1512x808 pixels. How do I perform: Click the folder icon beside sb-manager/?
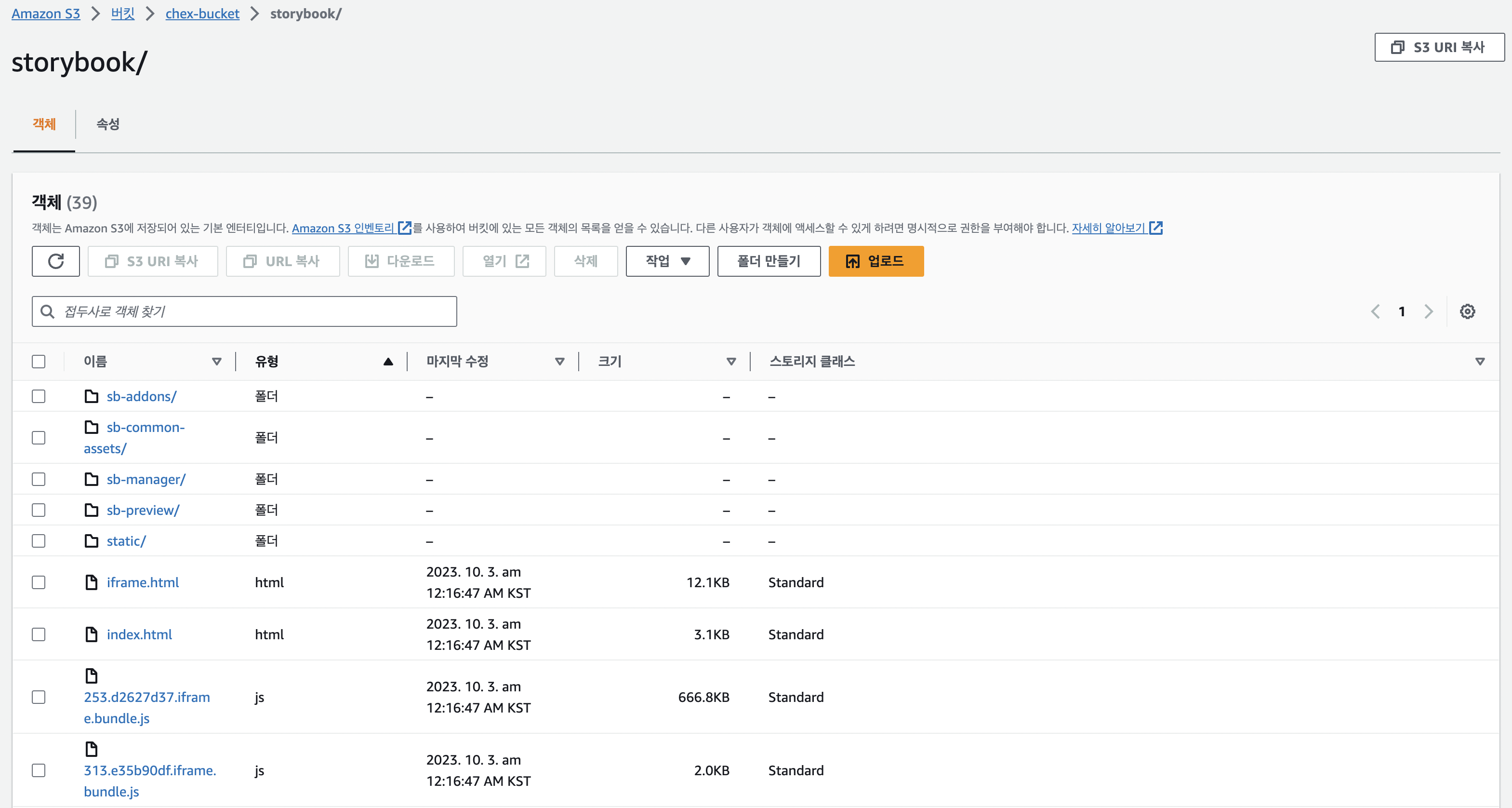[92, 479]
